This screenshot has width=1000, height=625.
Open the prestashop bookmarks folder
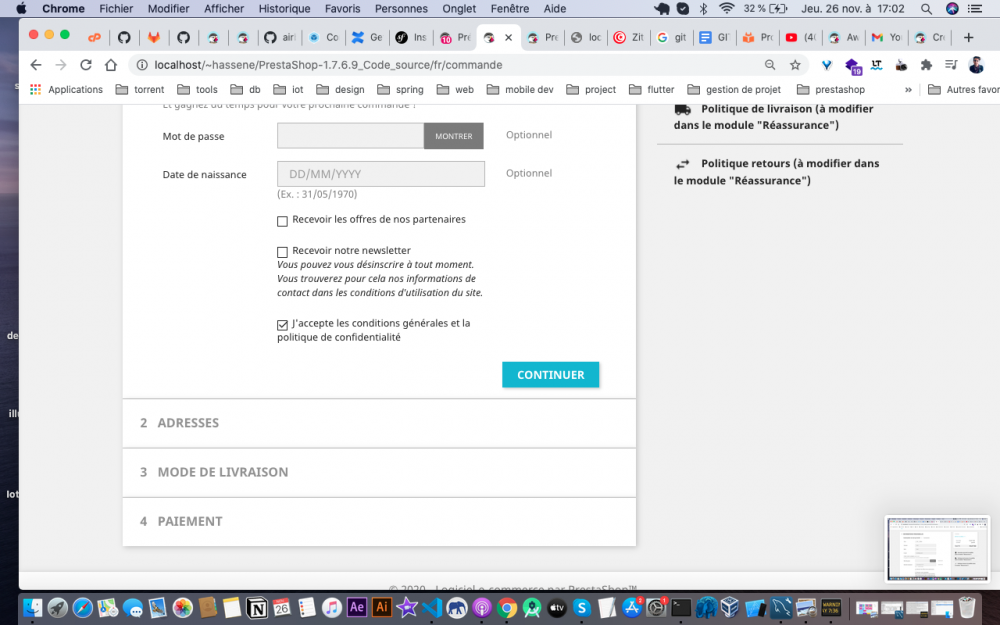[838, 89]
